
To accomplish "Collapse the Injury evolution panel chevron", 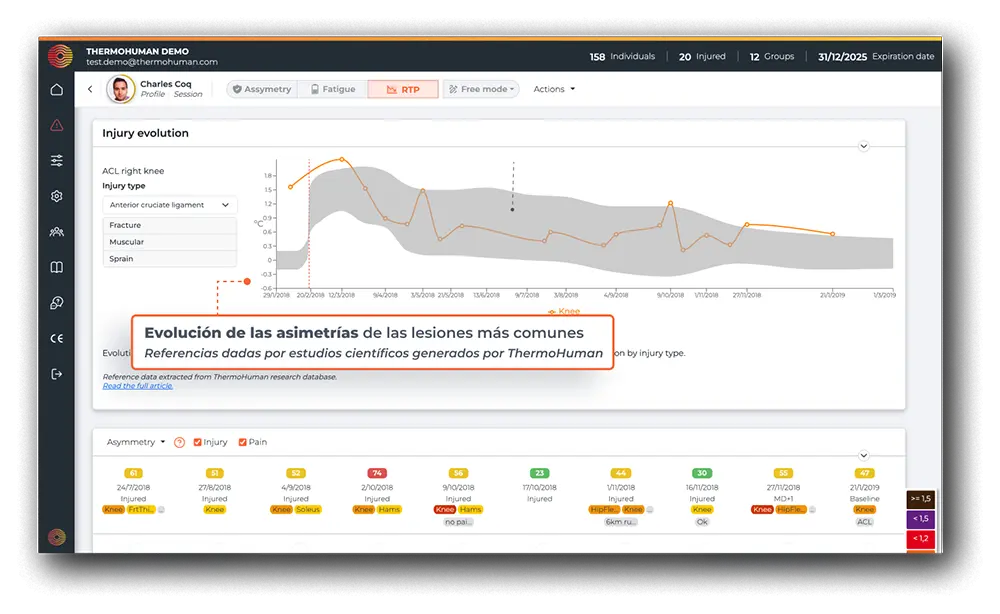I will coord(864,146).
